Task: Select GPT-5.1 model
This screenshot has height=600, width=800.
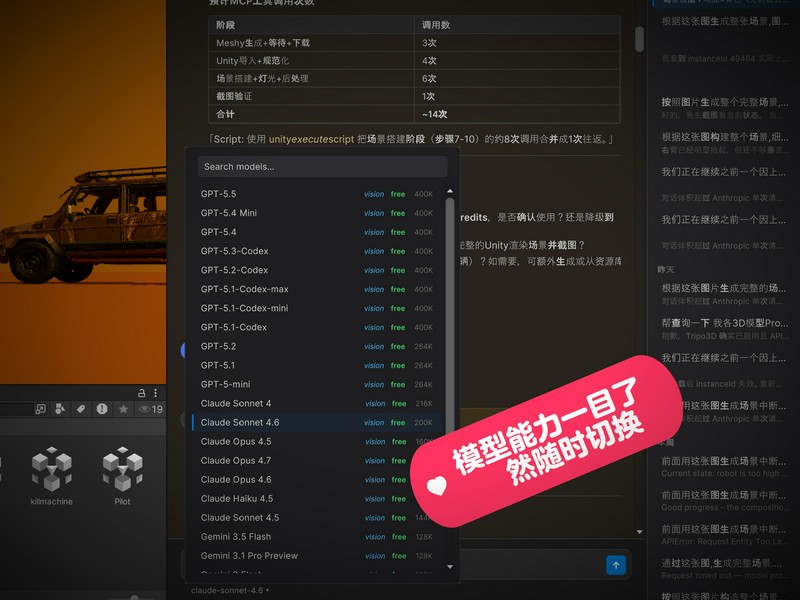Action: 316,365
